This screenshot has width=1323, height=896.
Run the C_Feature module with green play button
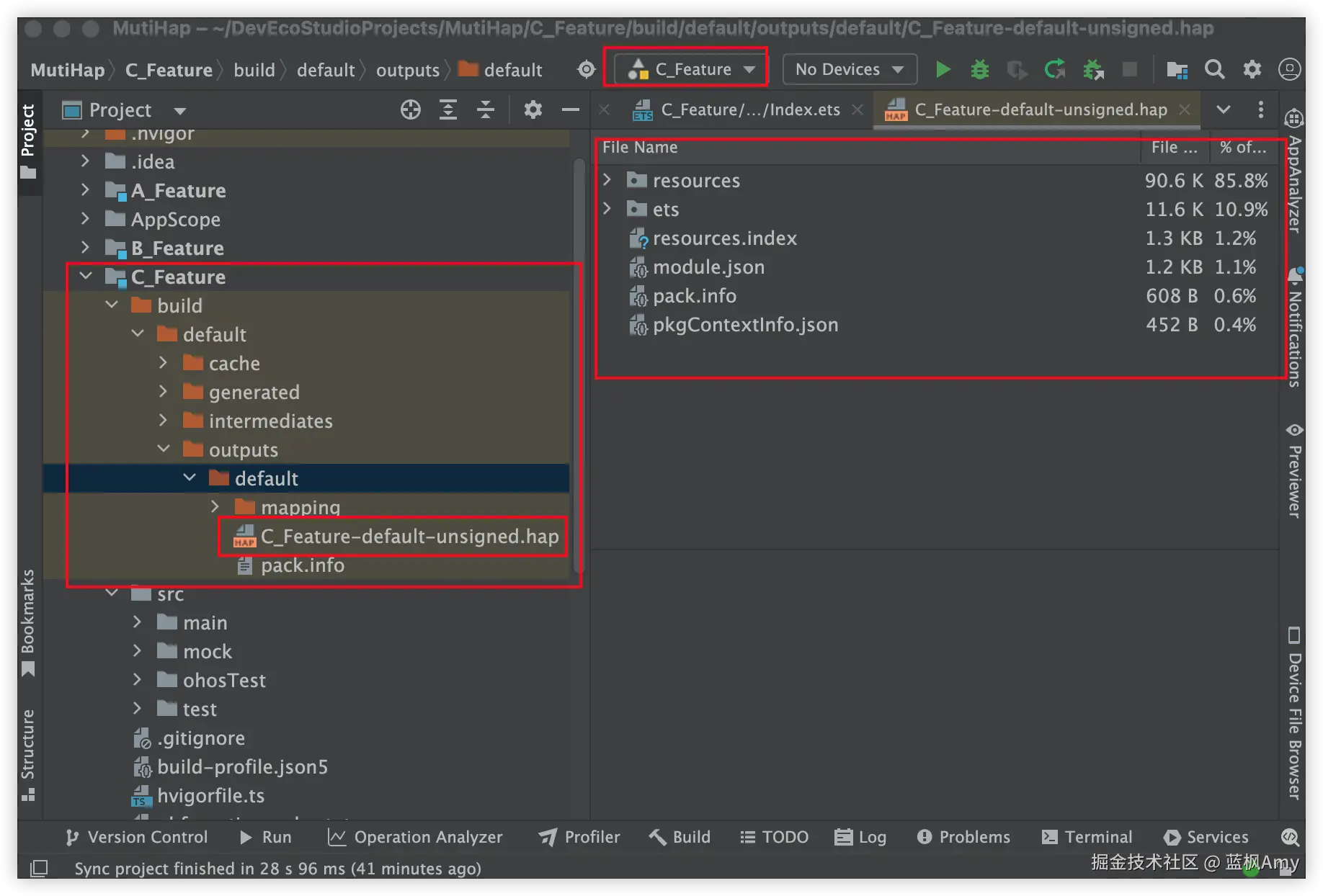pyautogui.click(x=942, y=70)
